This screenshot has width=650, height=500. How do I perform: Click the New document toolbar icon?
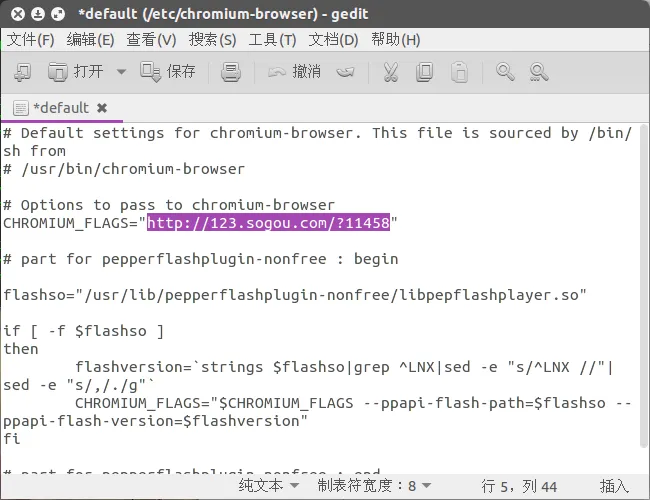[x=22, y=72]
